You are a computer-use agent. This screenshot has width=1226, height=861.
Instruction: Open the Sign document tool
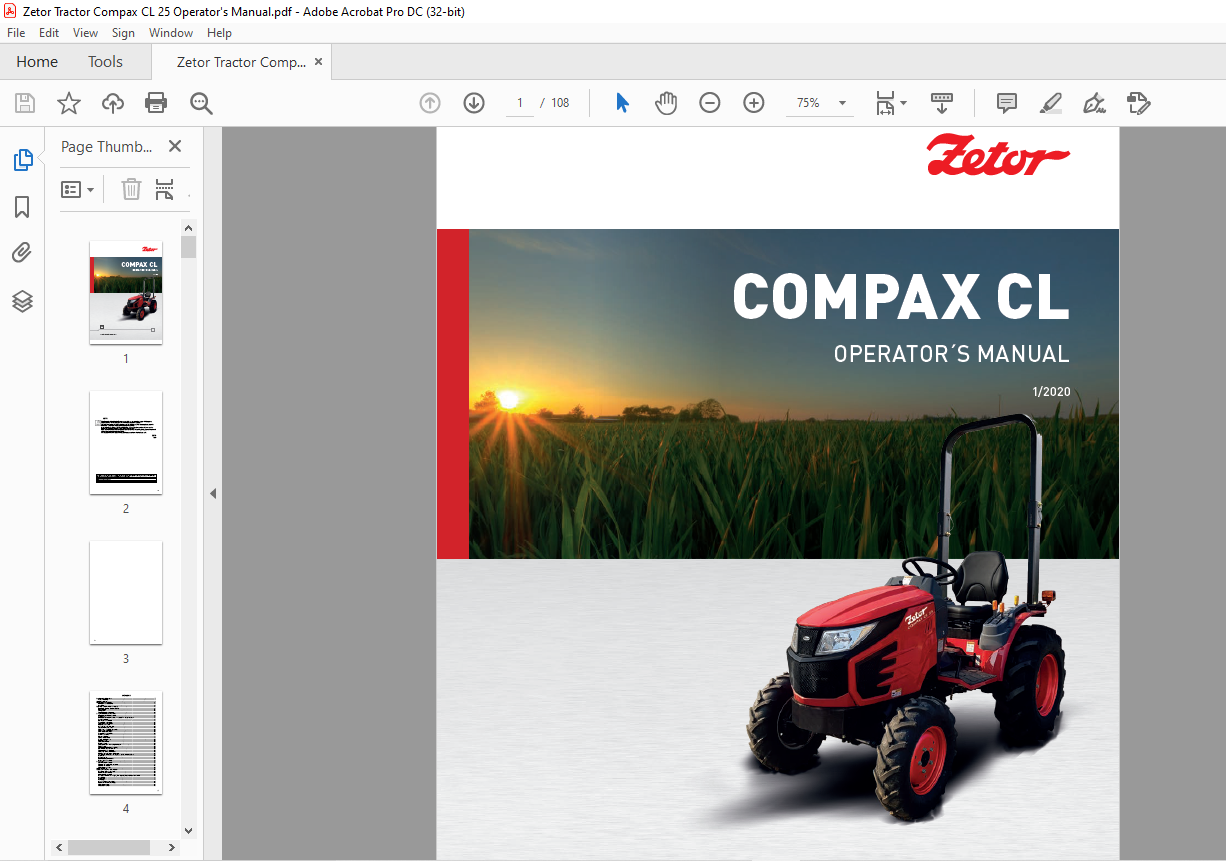1094,103
